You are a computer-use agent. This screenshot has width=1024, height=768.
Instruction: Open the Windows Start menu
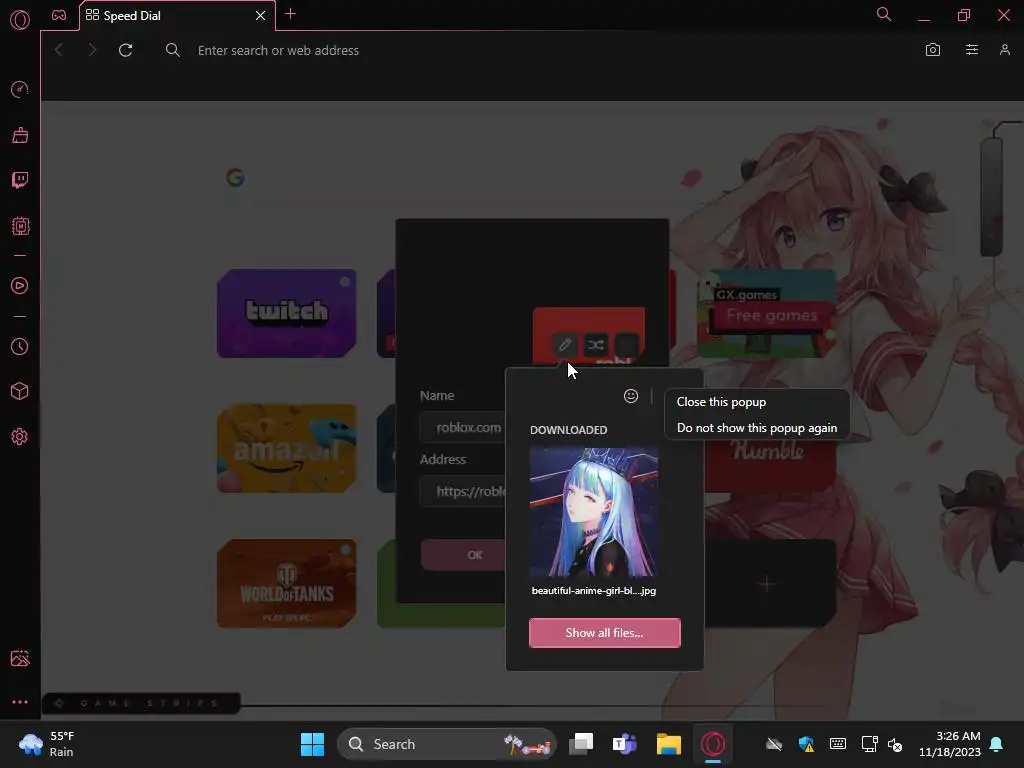(312, 744)
